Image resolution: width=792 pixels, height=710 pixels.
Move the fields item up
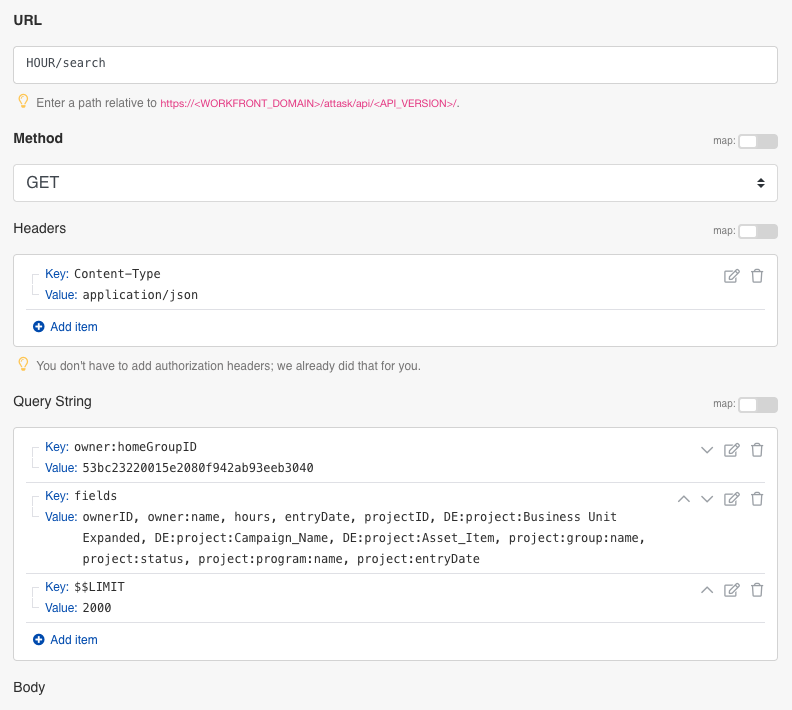pos(684,499)
